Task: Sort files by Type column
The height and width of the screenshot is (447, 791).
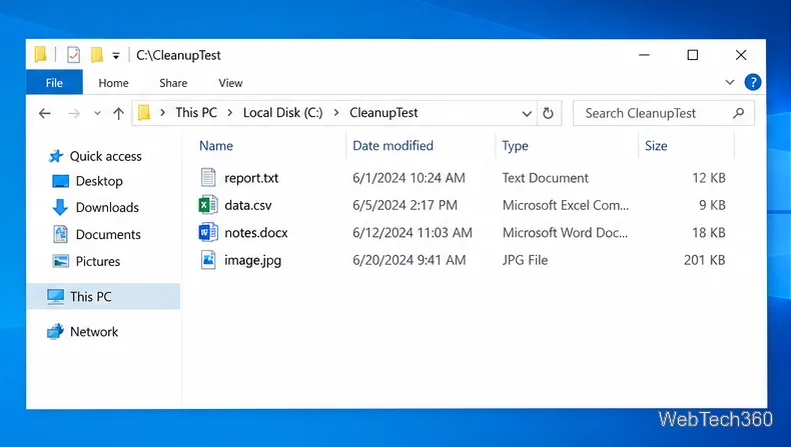Action: [x=515, y=146]
